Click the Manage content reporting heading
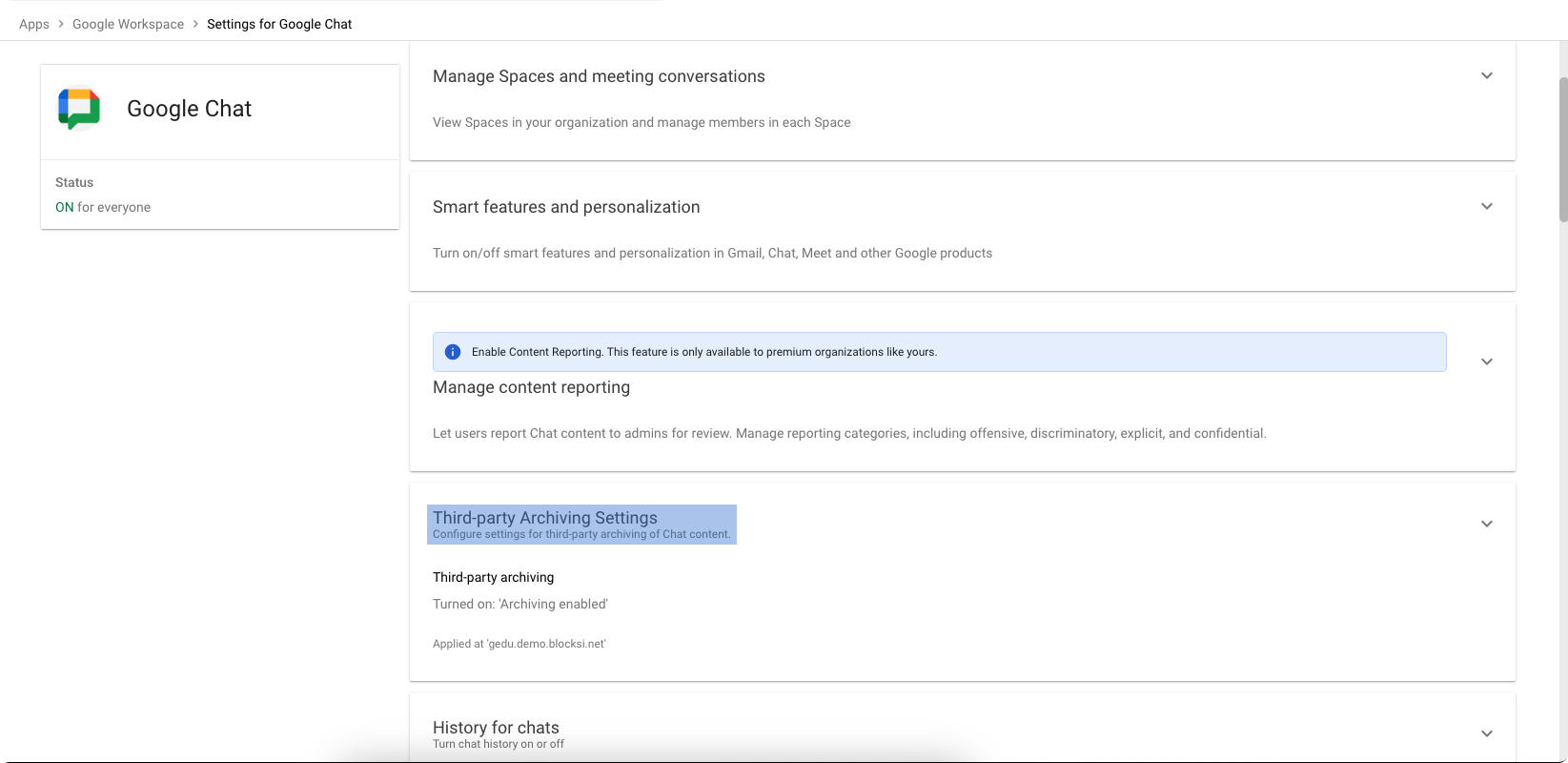Viewport: 1568px width, 763px height. tap(531, 387)
